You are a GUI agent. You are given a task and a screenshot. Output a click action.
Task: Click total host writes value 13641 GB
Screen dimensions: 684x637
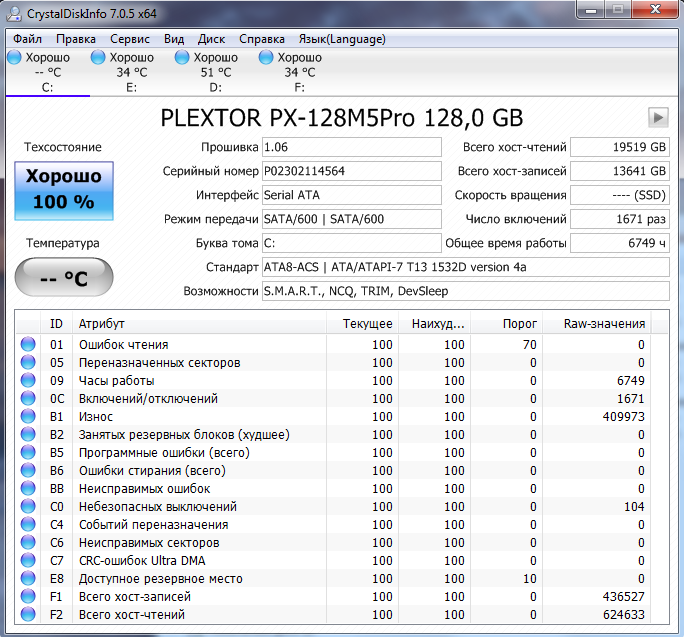click(620, 171)
